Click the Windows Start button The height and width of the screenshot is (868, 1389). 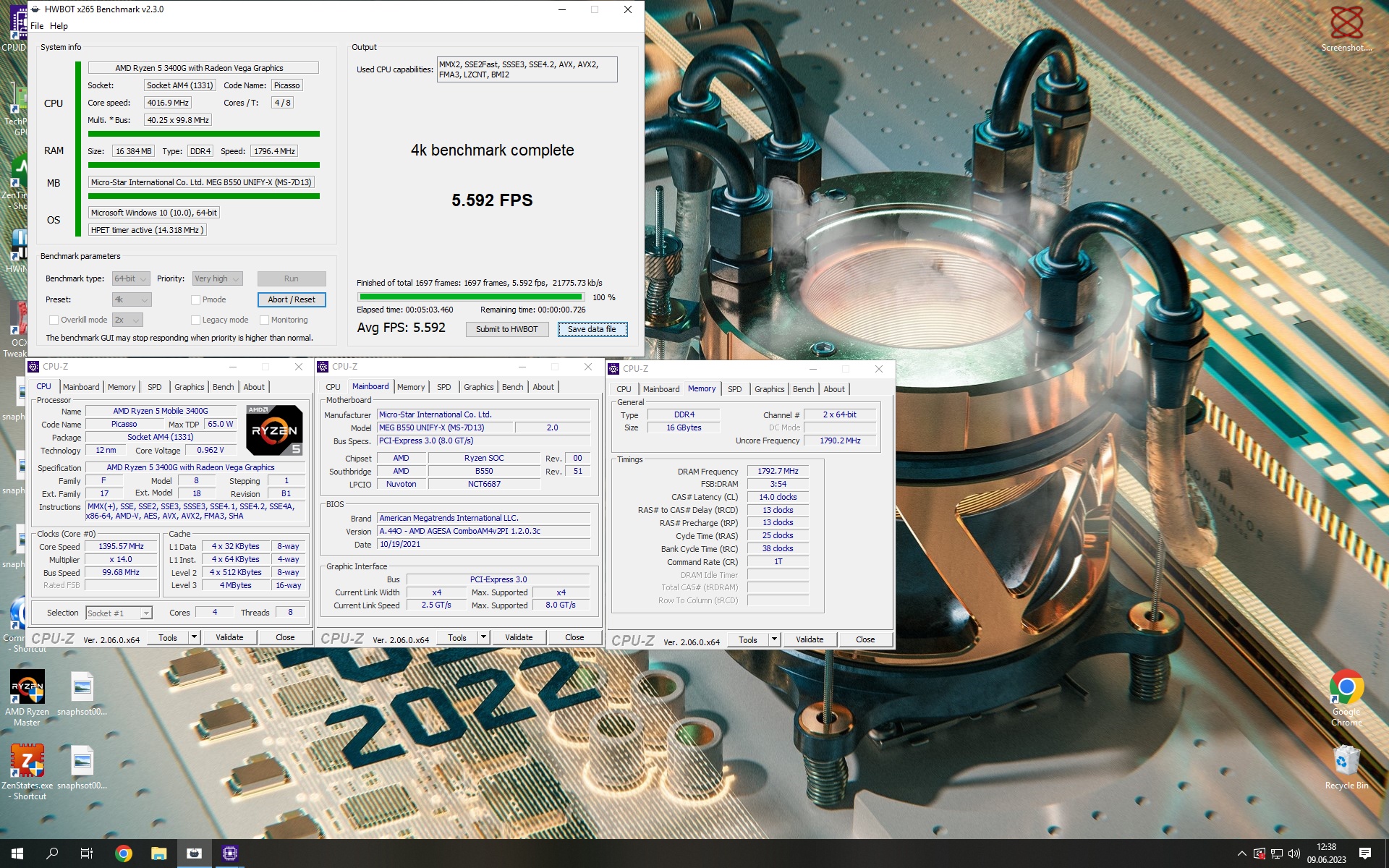(17, 854)
